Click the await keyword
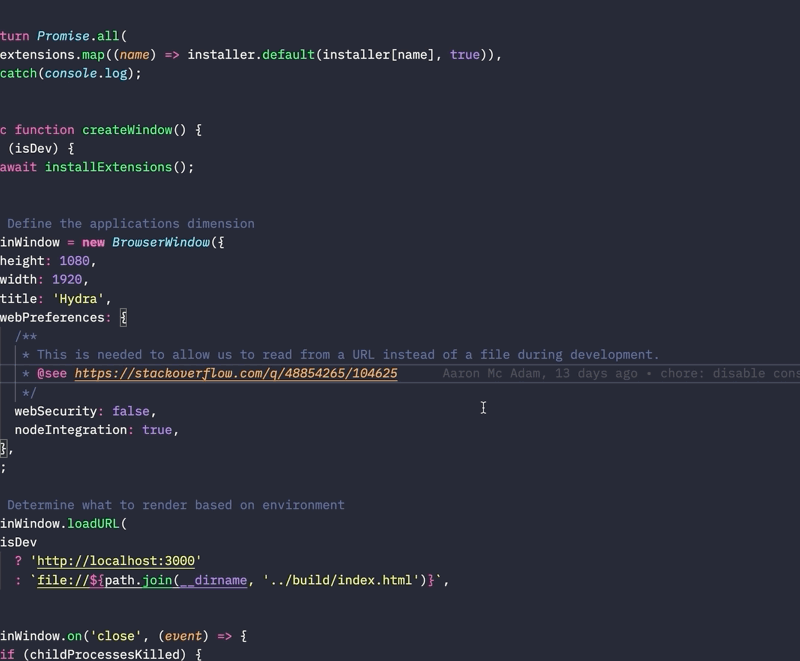 18,167
